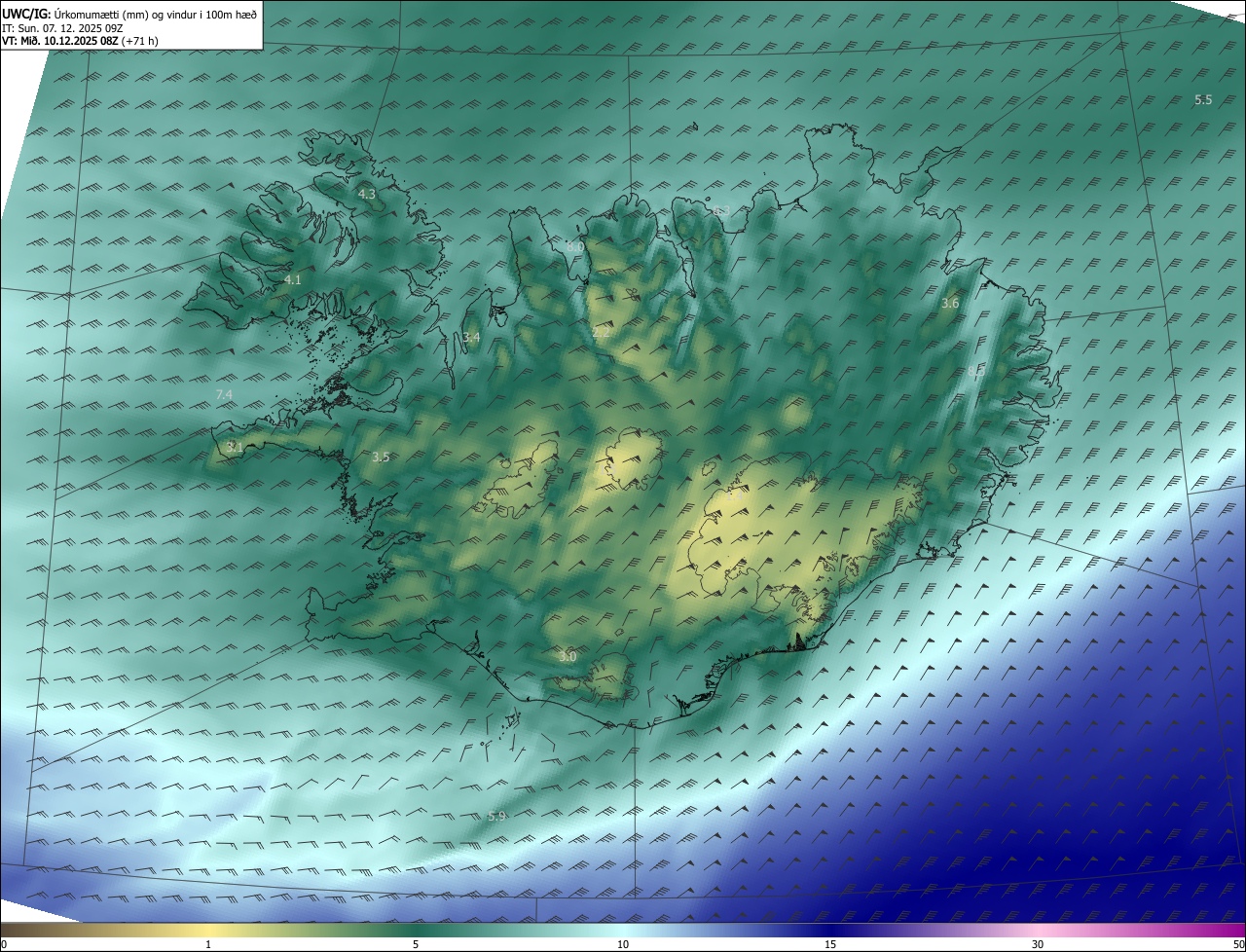Click the 5.5 value label on the map
Image resolution: width=1246 pixels, height=952 pixels.
1203,100
